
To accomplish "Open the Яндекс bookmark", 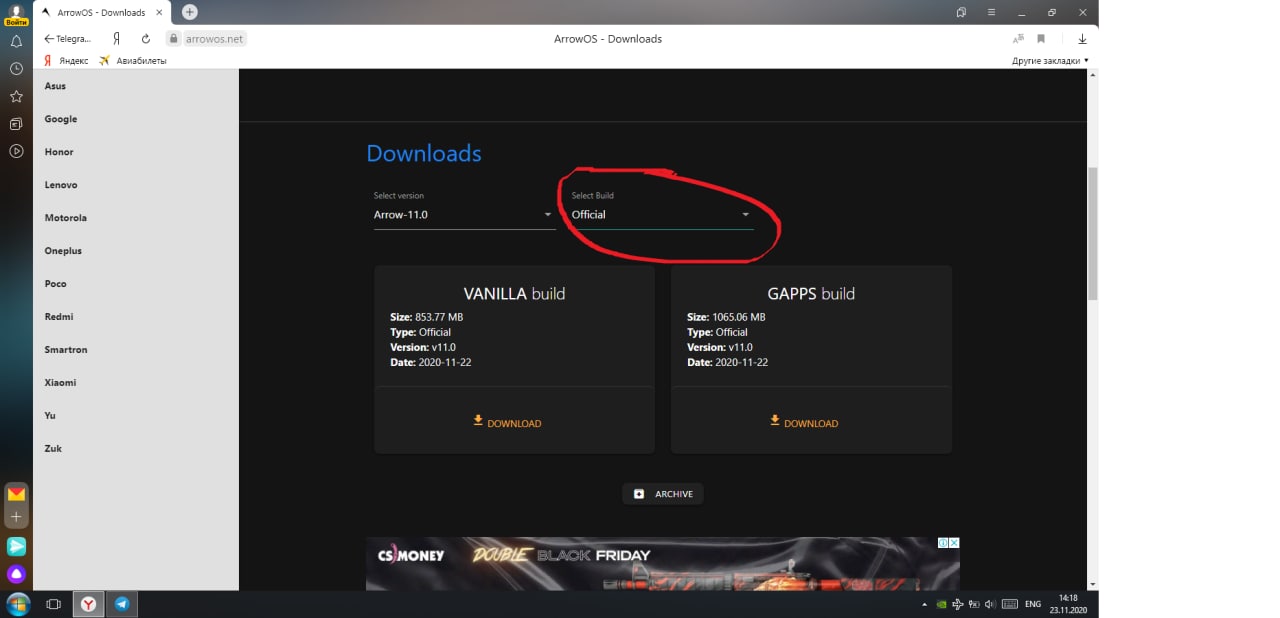I will tap(66, 61).
